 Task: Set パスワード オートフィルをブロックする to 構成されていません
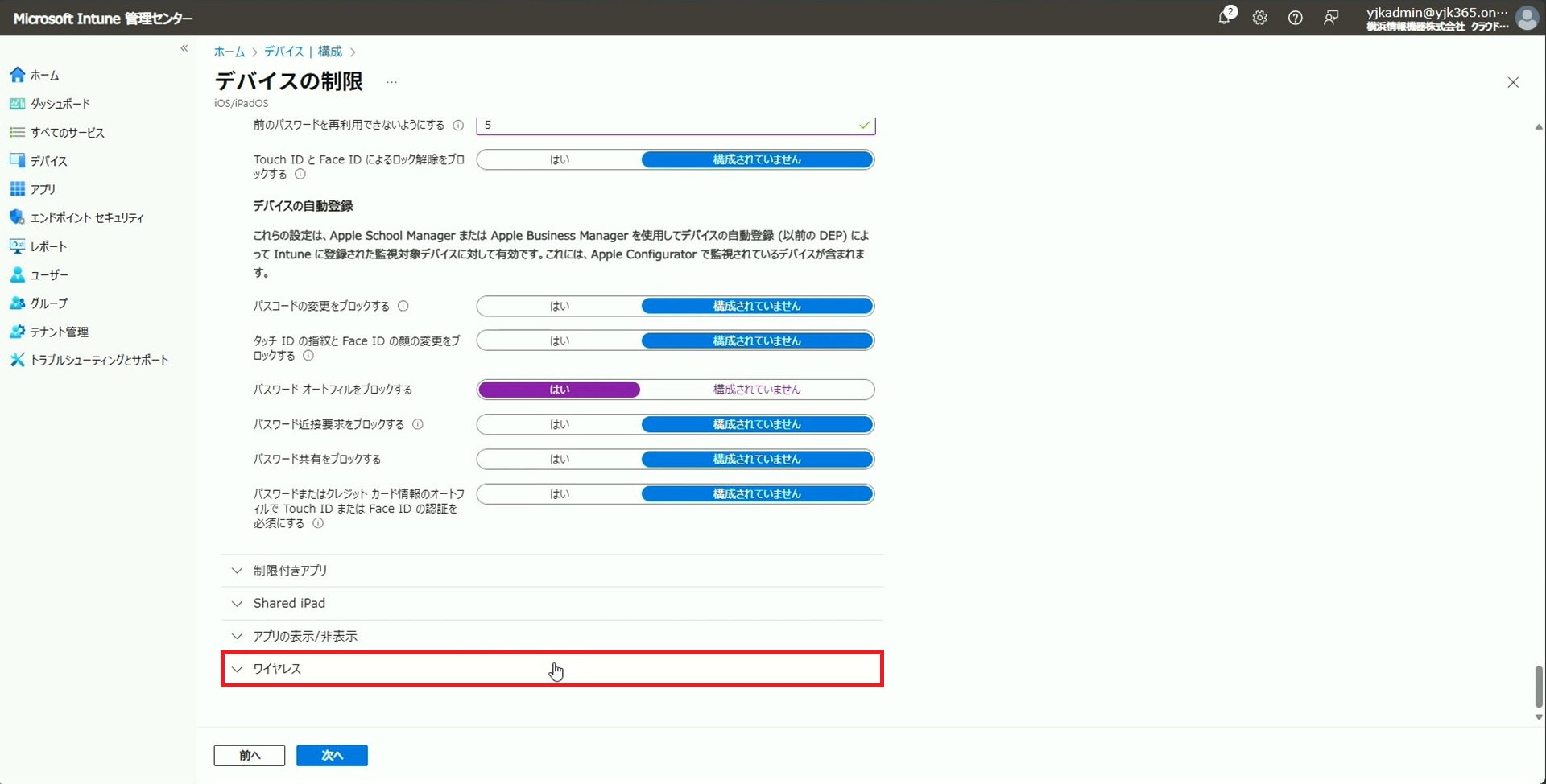tap(756, 390)
